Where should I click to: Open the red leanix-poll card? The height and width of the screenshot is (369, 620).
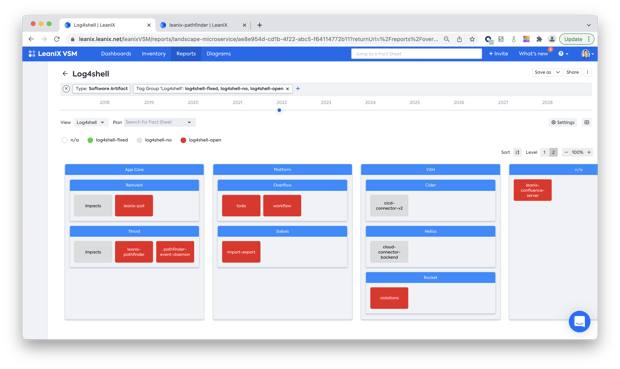[134, 206]
